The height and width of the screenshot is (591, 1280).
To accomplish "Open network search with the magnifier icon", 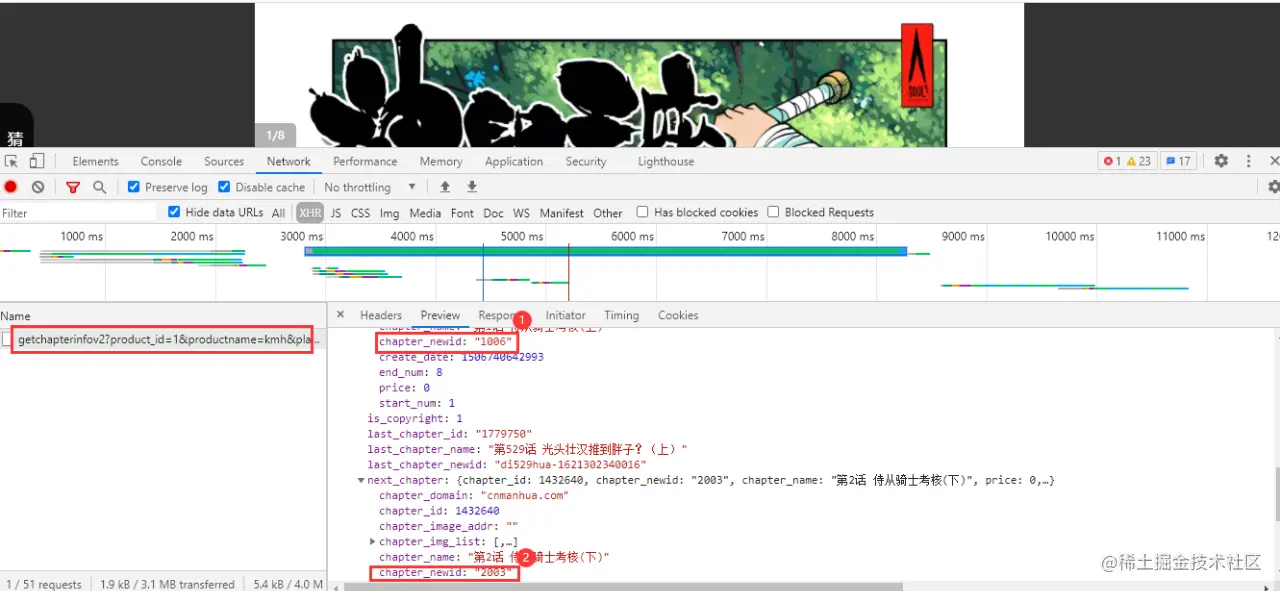I will [99, 187].
